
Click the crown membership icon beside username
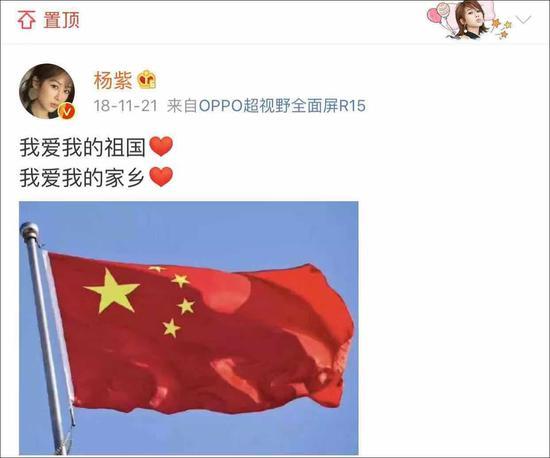click(147, 80)
